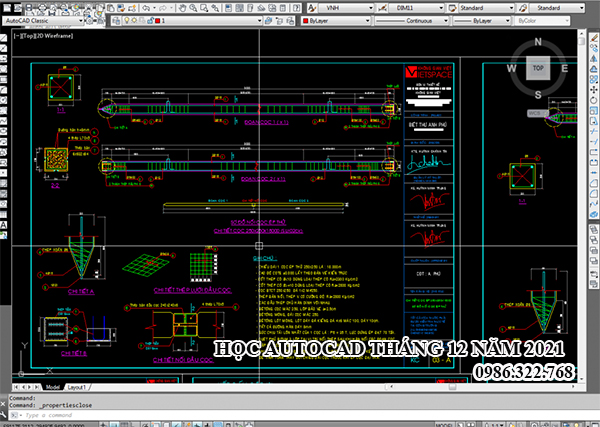600x427 pixels.
Task: Open the Layer Properties Manager icon
Action: pyautogui.click(x=116, y=21)
